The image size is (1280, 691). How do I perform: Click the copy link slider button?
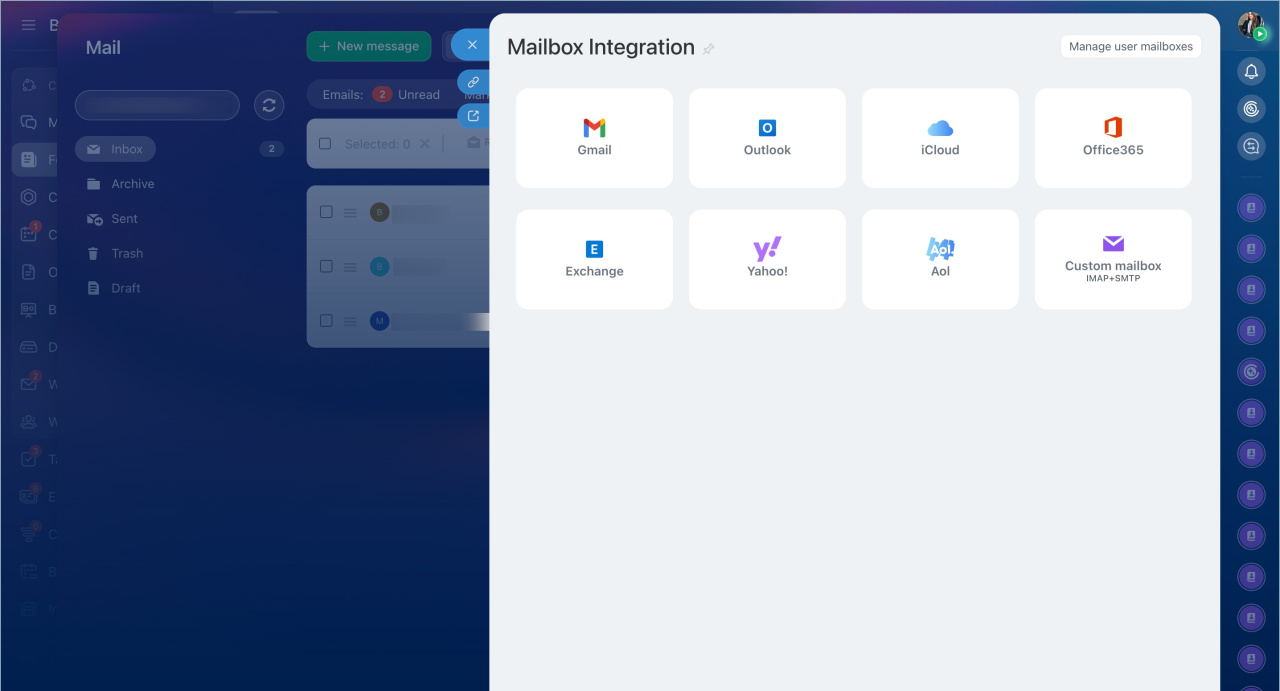(473, 82)
